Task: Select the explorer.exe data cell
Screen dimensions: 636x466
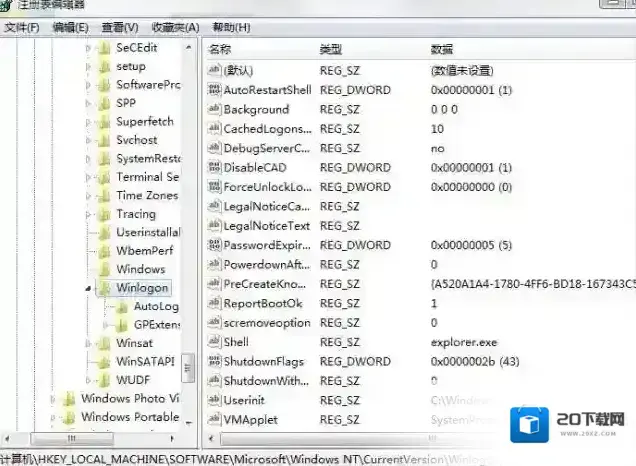Action: (464, 342)
